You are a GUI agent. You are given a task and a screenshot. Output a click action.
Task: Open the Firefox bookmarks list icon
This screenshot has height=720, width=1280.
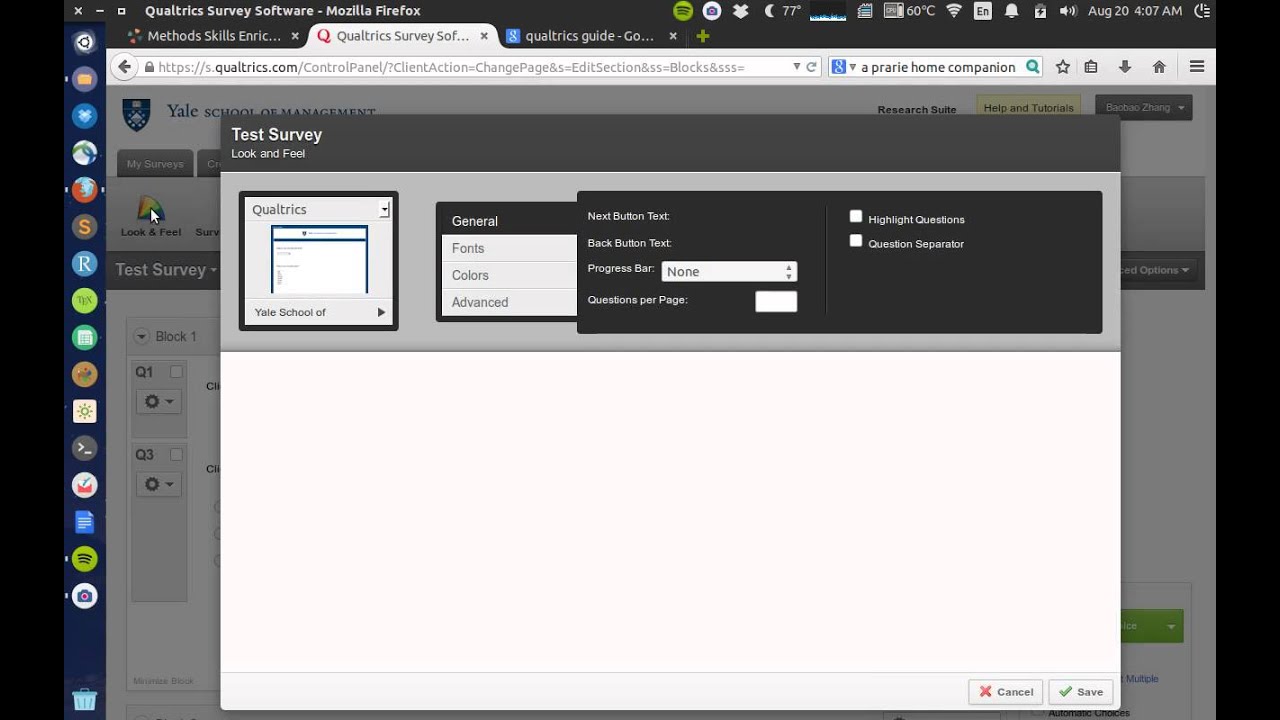click(x=1091, y=67)
